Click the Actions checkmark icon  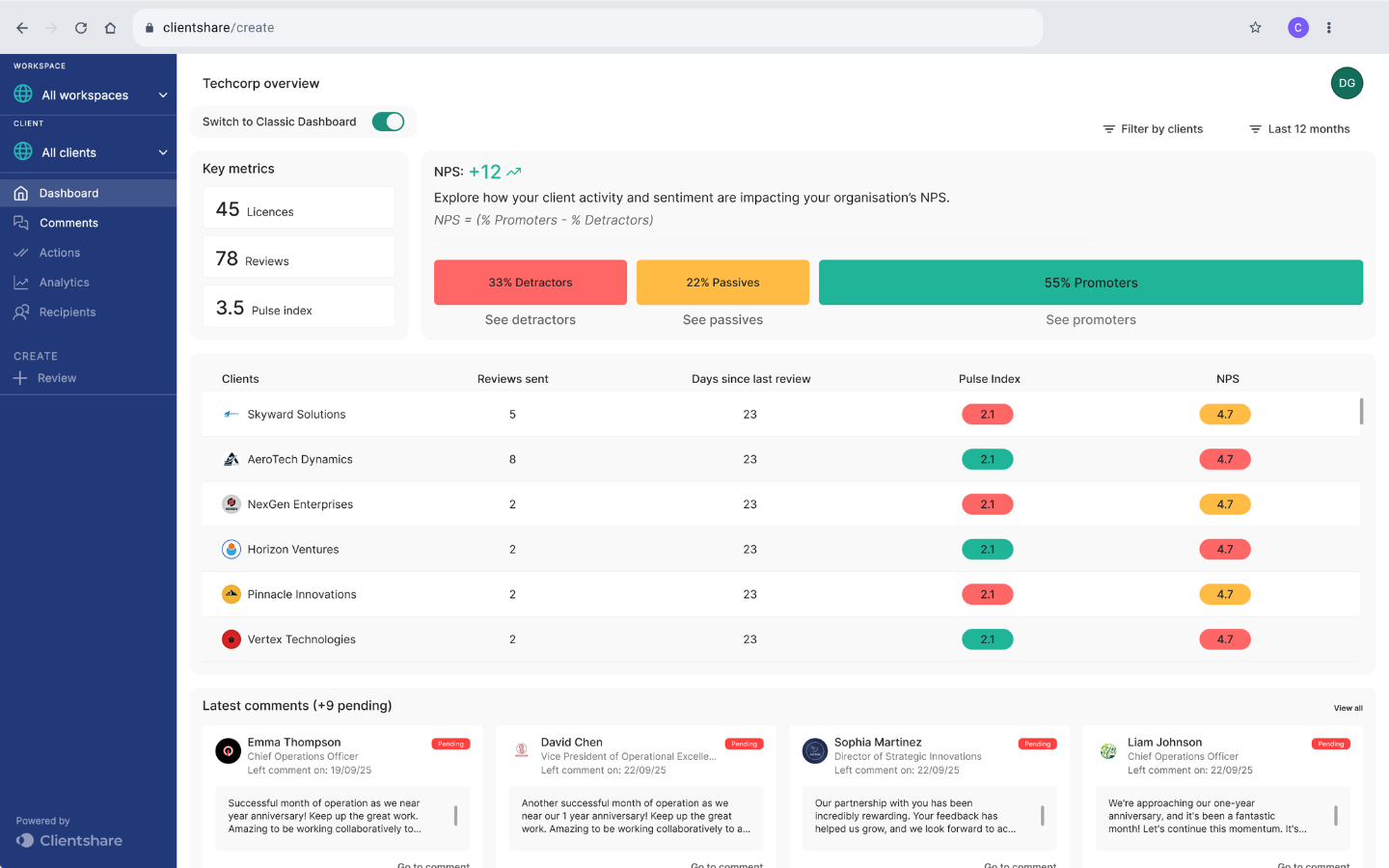tap(21, 253)
